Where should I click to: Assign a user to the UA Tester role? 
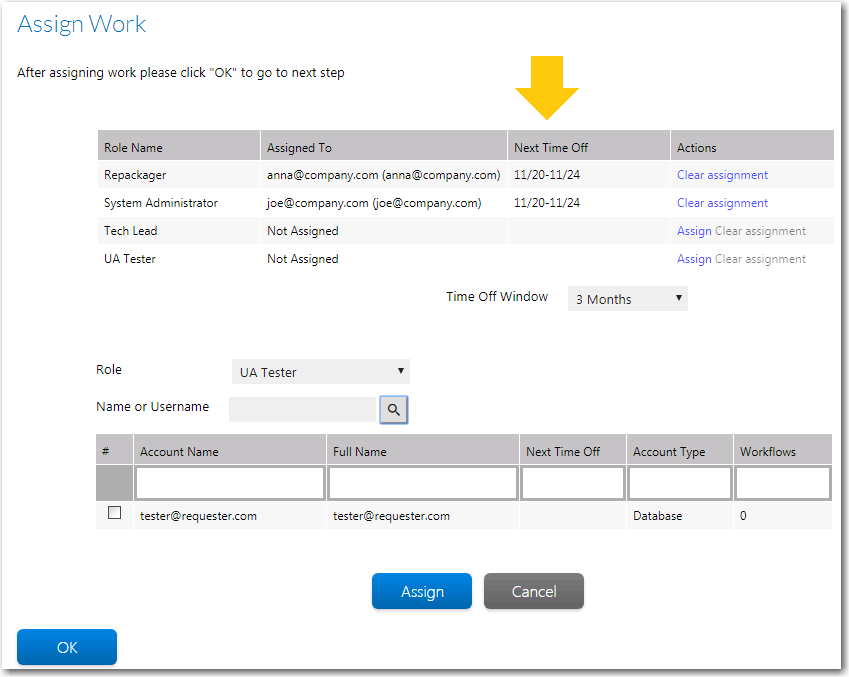coord(694,258)
